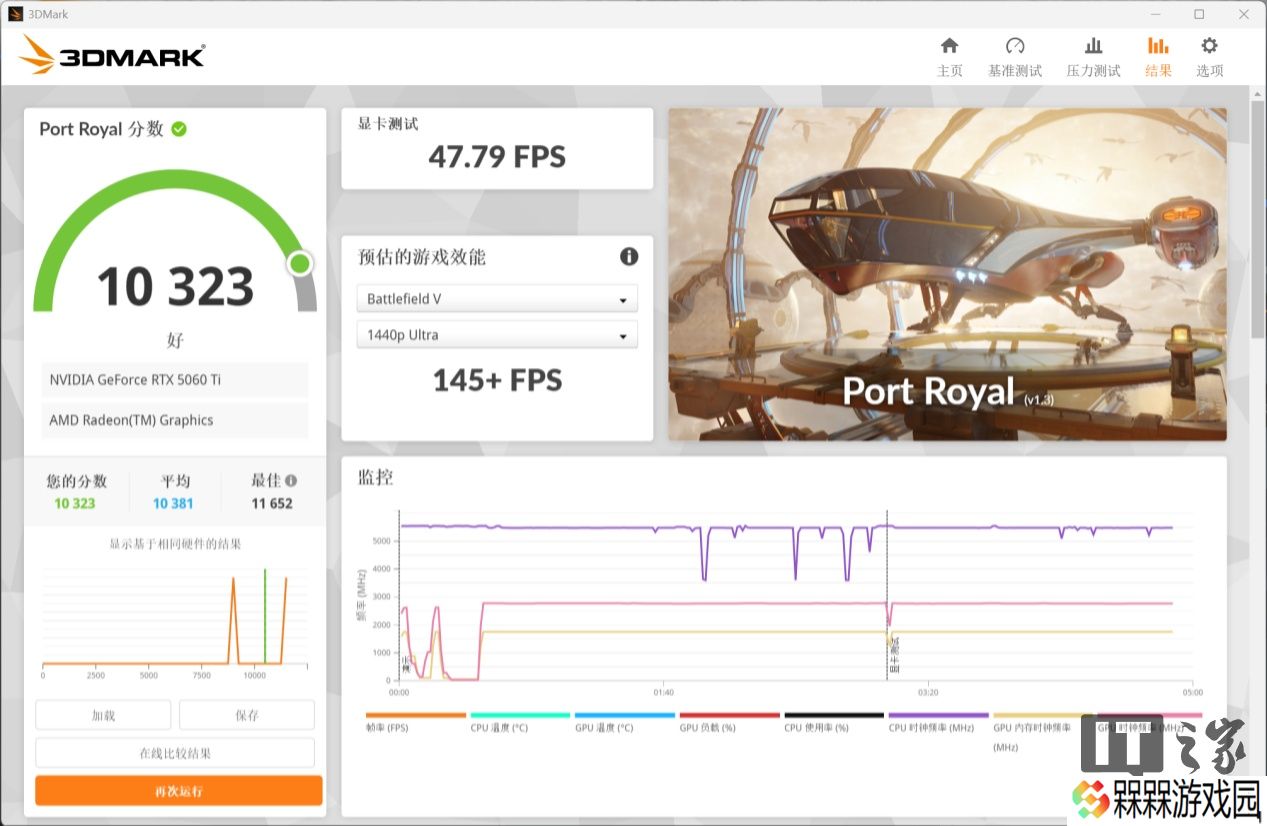The image size is (1267, 826).
Task: Click the 显示基于相同硬件的结果 caption
Action: 175,544
